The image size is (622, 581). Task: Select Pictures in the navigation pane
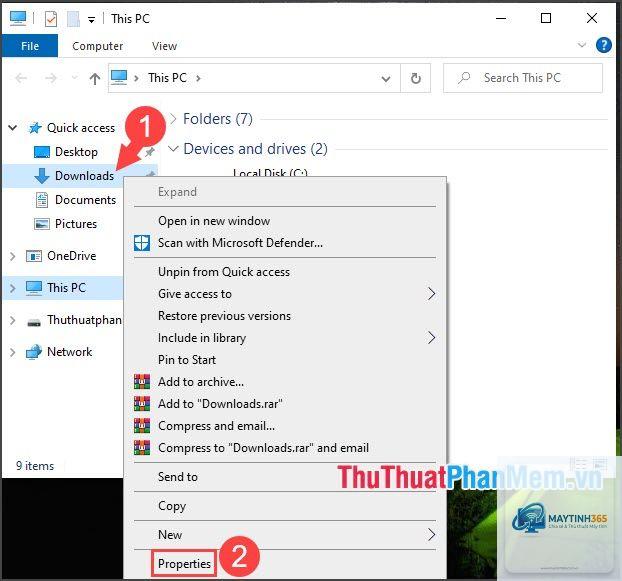(76, 224)
